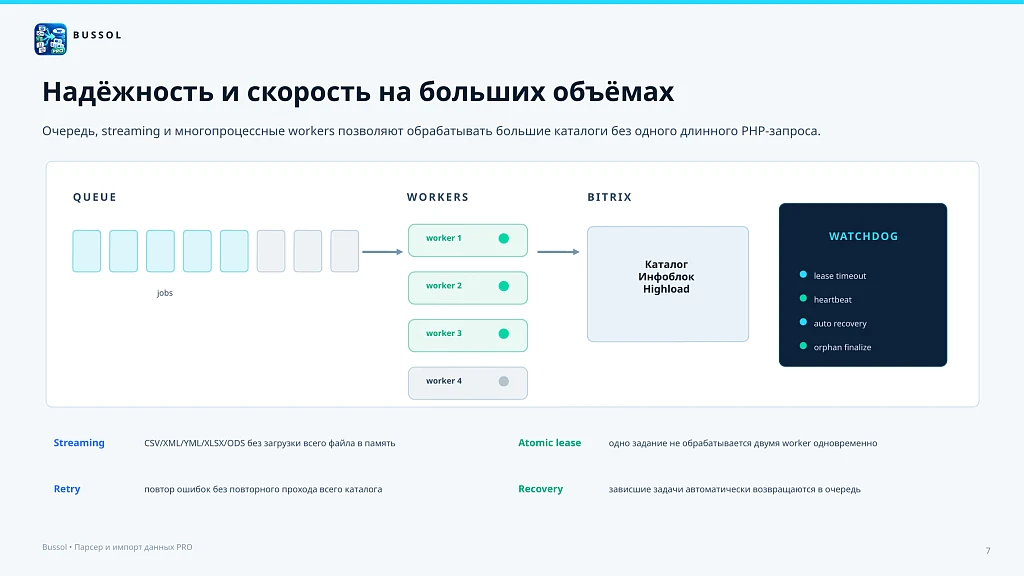This screenshot has width=1024, height=576.
Task: Click the одно задание не обрабатывается text
Action: point(743,443)
